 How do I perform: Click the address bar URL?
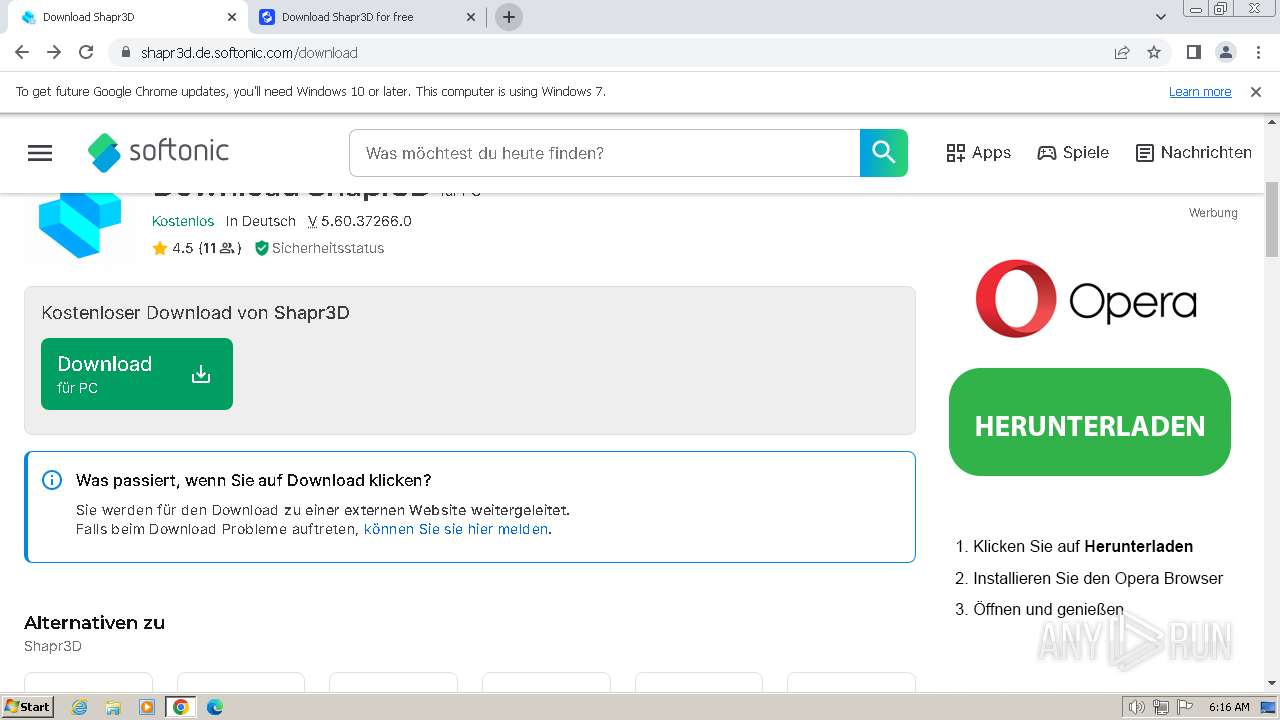[x=249, y=53]
